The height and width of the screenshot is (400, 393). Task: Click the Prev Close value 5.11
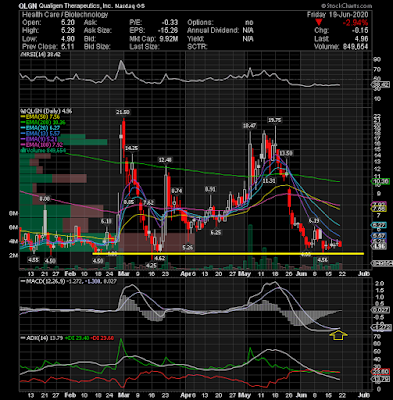click(68, 47)
